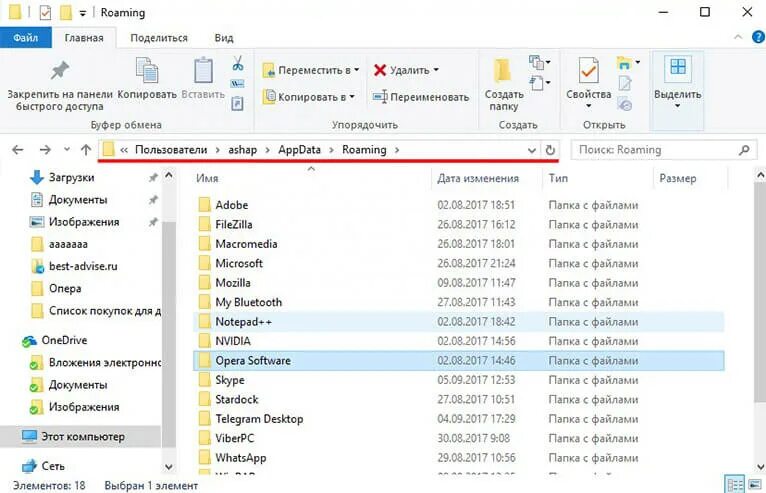Image resolution: width=766 pixels, height=493 pixels.
Task: Click the Edit file icon in Открыть group
Action: tap(625, 84)
